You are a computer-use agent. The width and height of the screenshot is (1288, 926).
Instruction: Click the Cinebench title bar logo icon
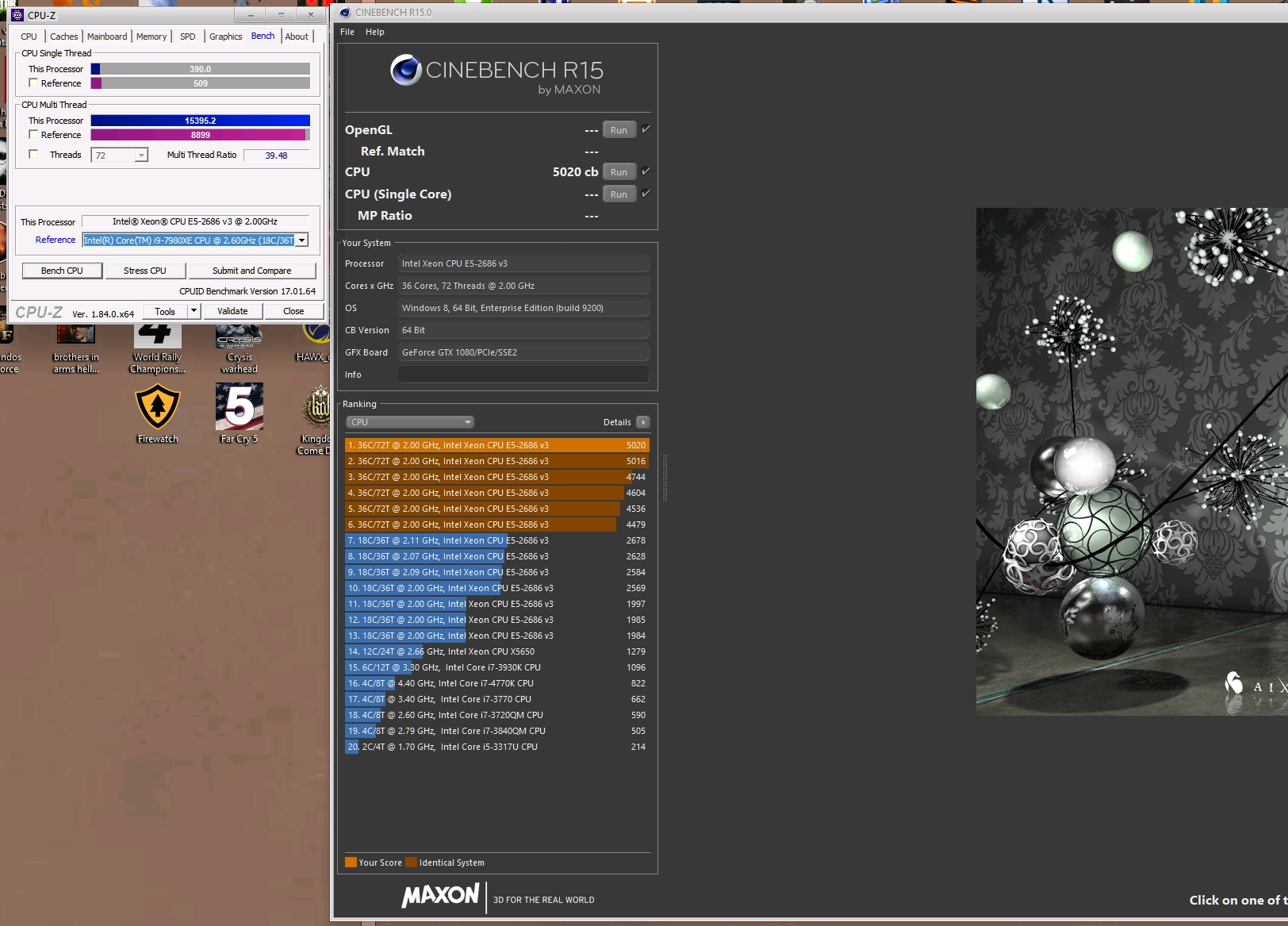pyautogui.click(x=345, y=13)
